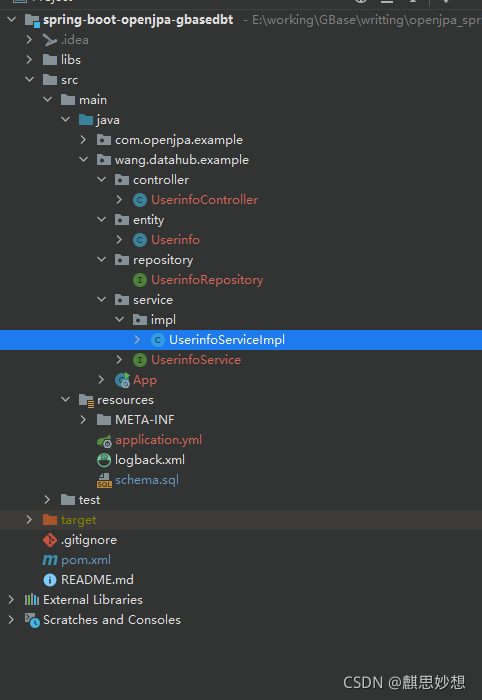
Task: Collapse the src folder
Action: coord(29,79)
